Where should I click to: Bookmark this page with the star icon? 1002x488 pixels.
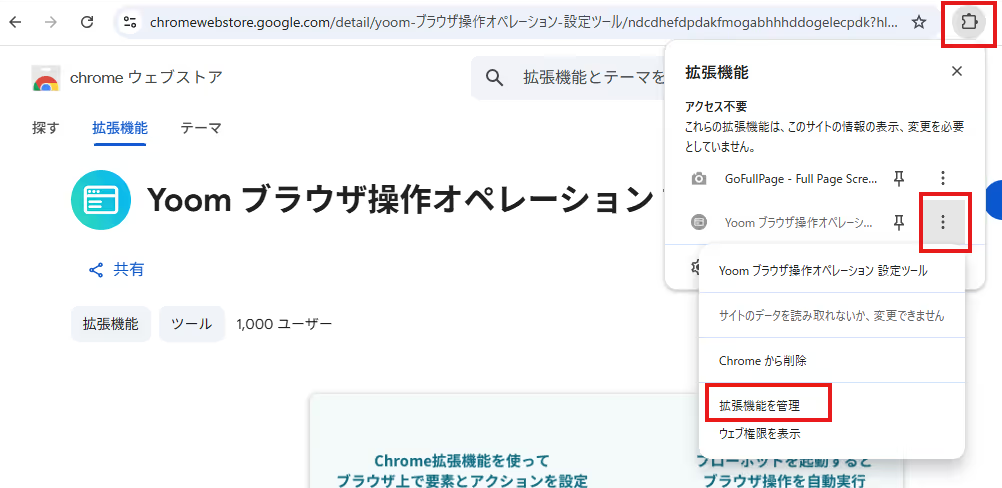pyautogui.click(x=918, y=22)
